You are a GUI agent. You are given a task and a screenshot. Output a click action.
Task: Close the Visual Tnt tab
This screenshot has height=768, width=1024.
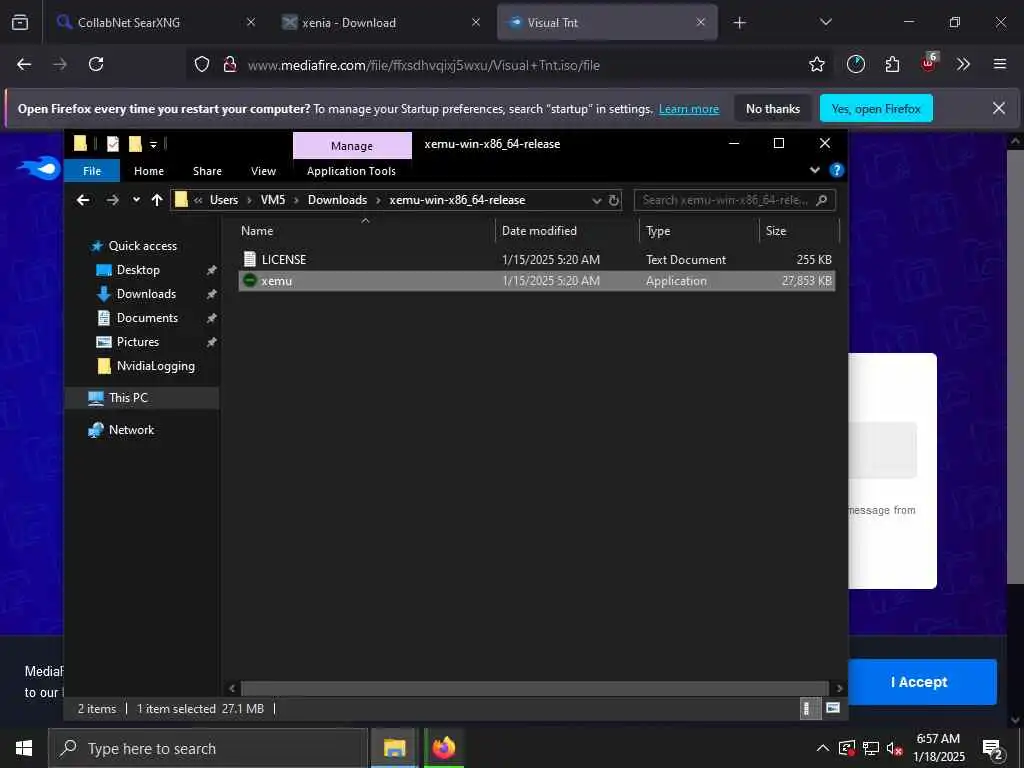(701, 22)
